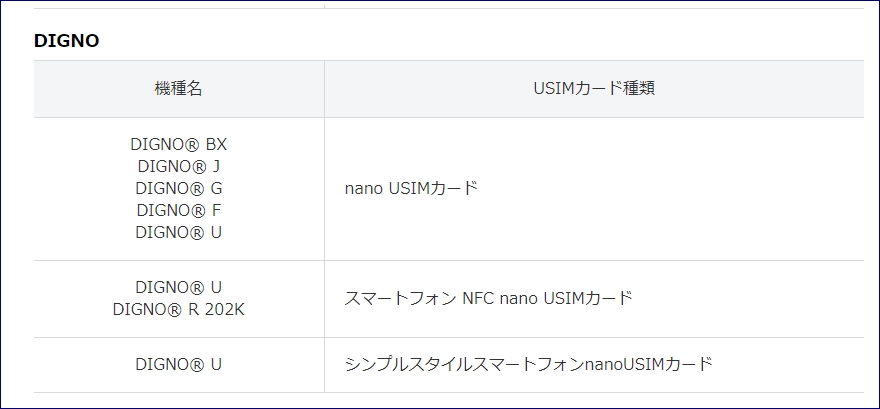Image resolution: width=880 pixels, height=409 pixels.
Task: Click DIGNO® U listed below DIGNO® F
Action: click(178, 232)
